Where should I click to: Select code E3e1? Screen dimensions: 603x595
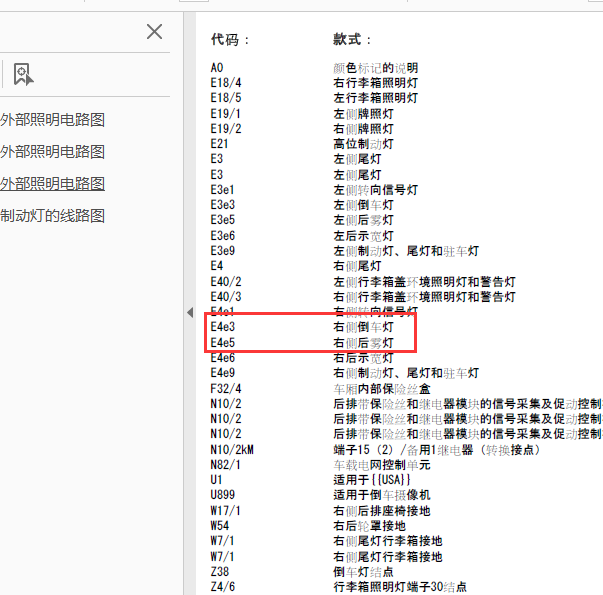tap(222, 190)
